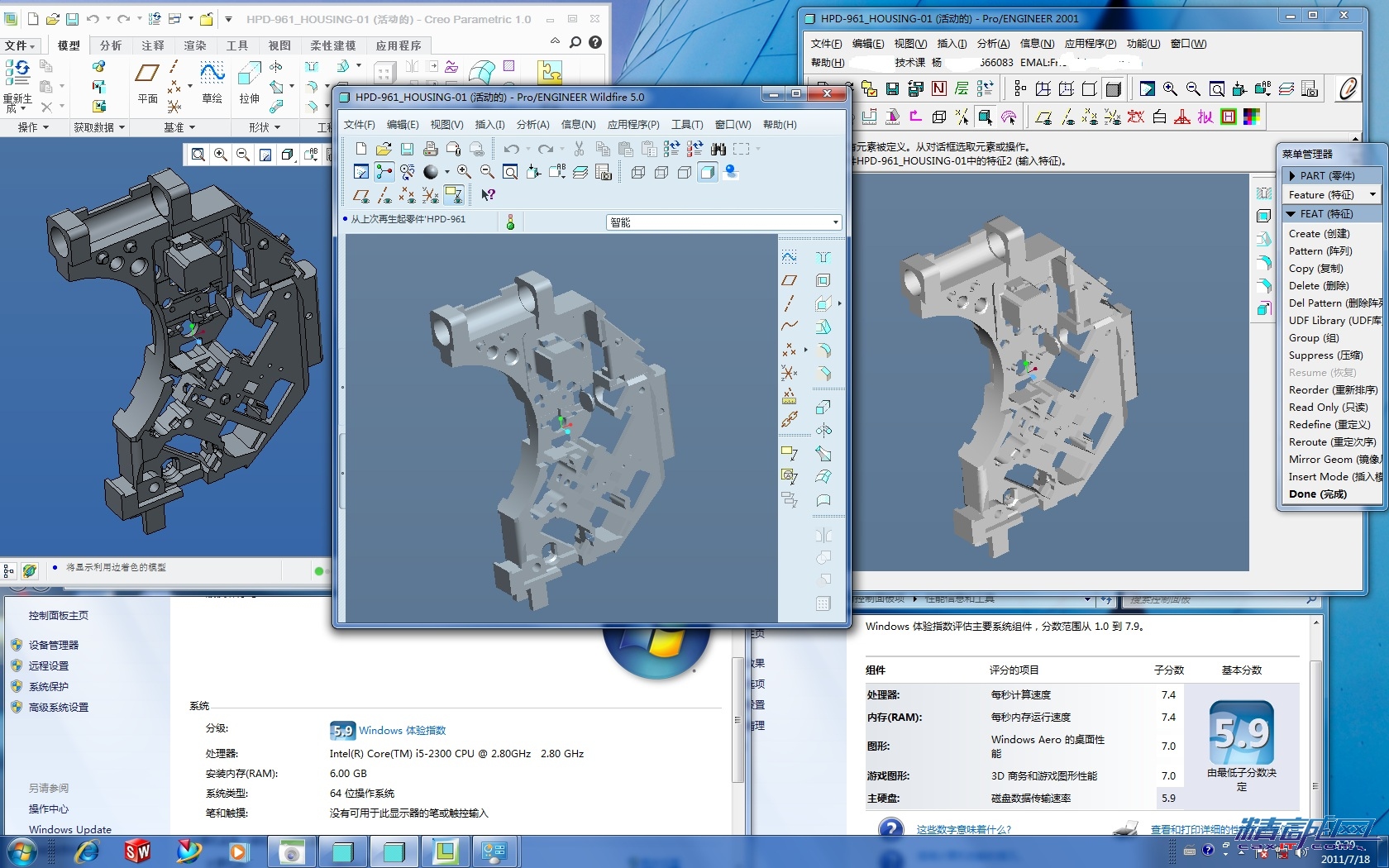This screenshot has width=1389, height=868.
Task: Open Layers icon in Wildfire 5.0 toolbar
Action: tap(580, 172)
